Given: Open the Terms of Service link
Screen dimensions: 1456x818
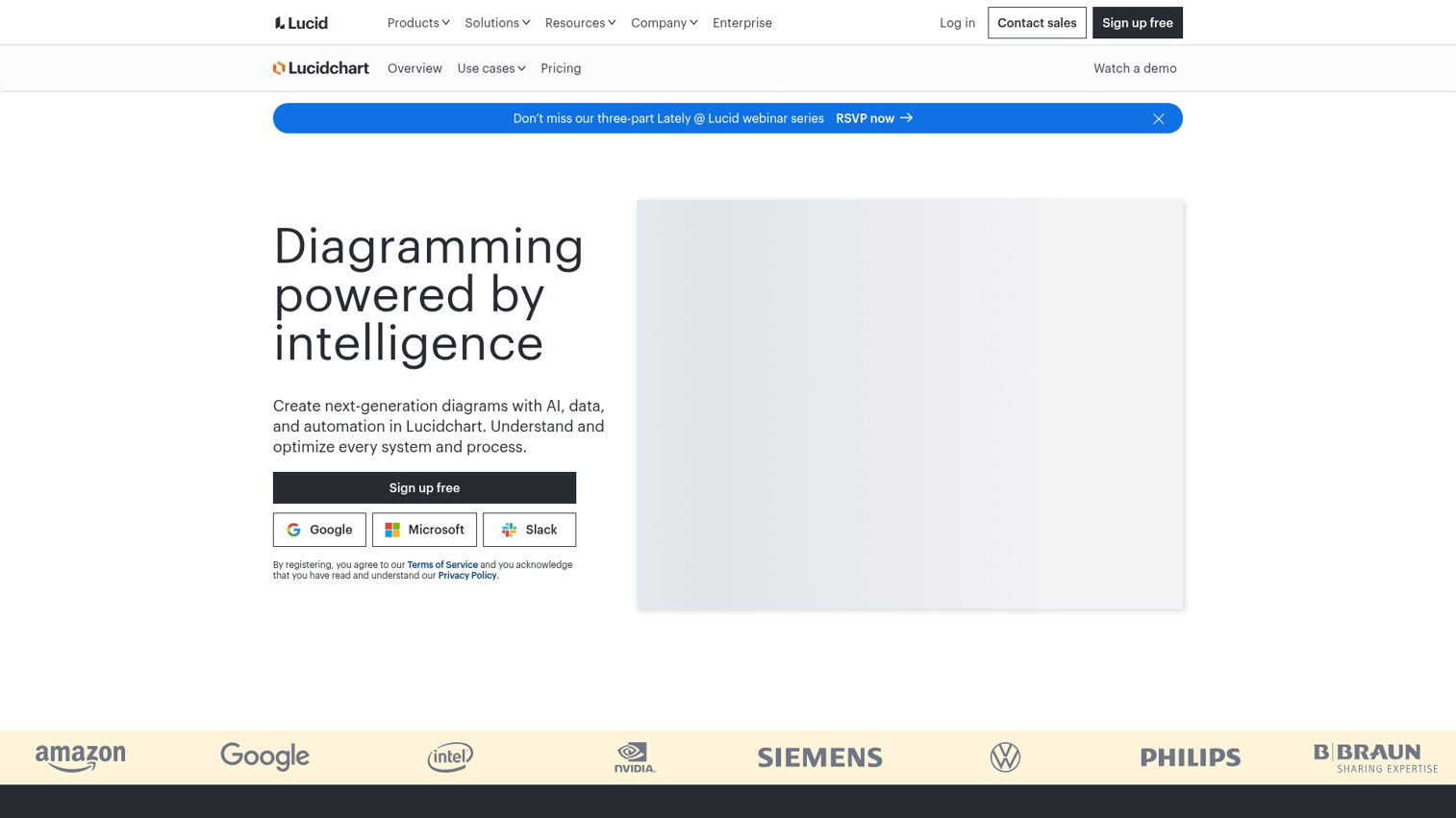Looking at the screenshot, I should click(x=442, y=565).
